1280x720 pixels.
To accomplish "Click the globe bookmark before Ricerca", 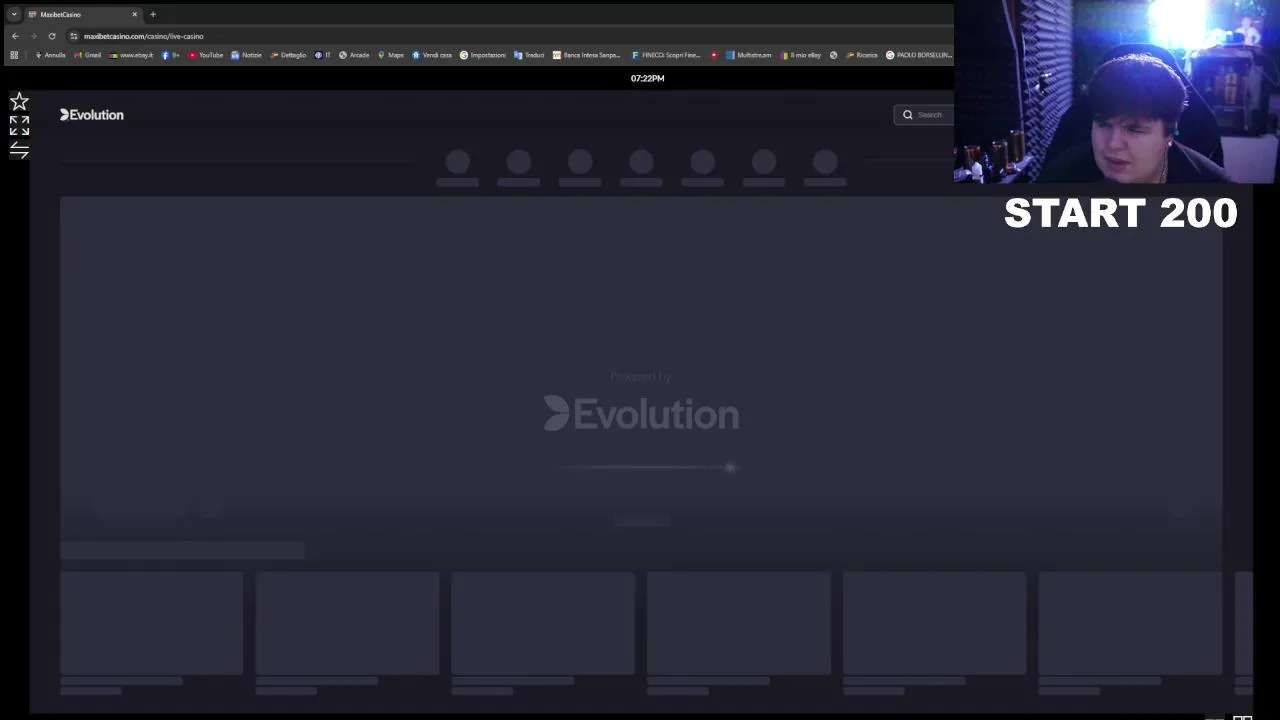I will tap(834, 55).
